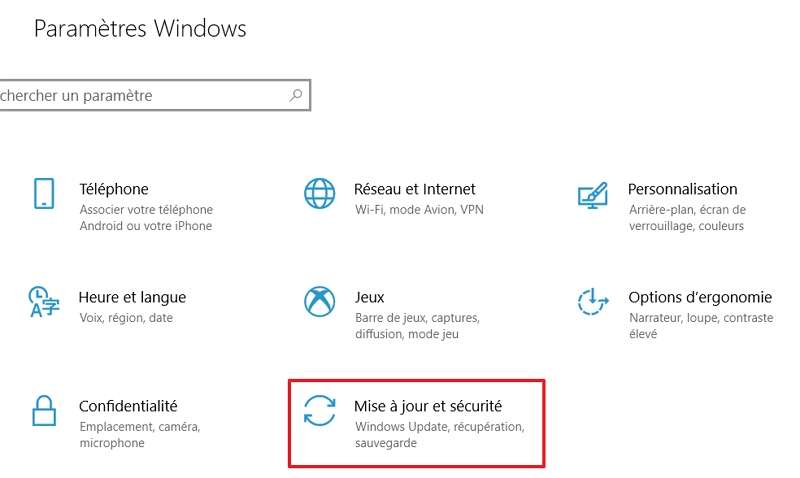This screenshot has width=800, height=478.
Task: Click the Personnalisation paintbrush icon
Action: [593, 194]
